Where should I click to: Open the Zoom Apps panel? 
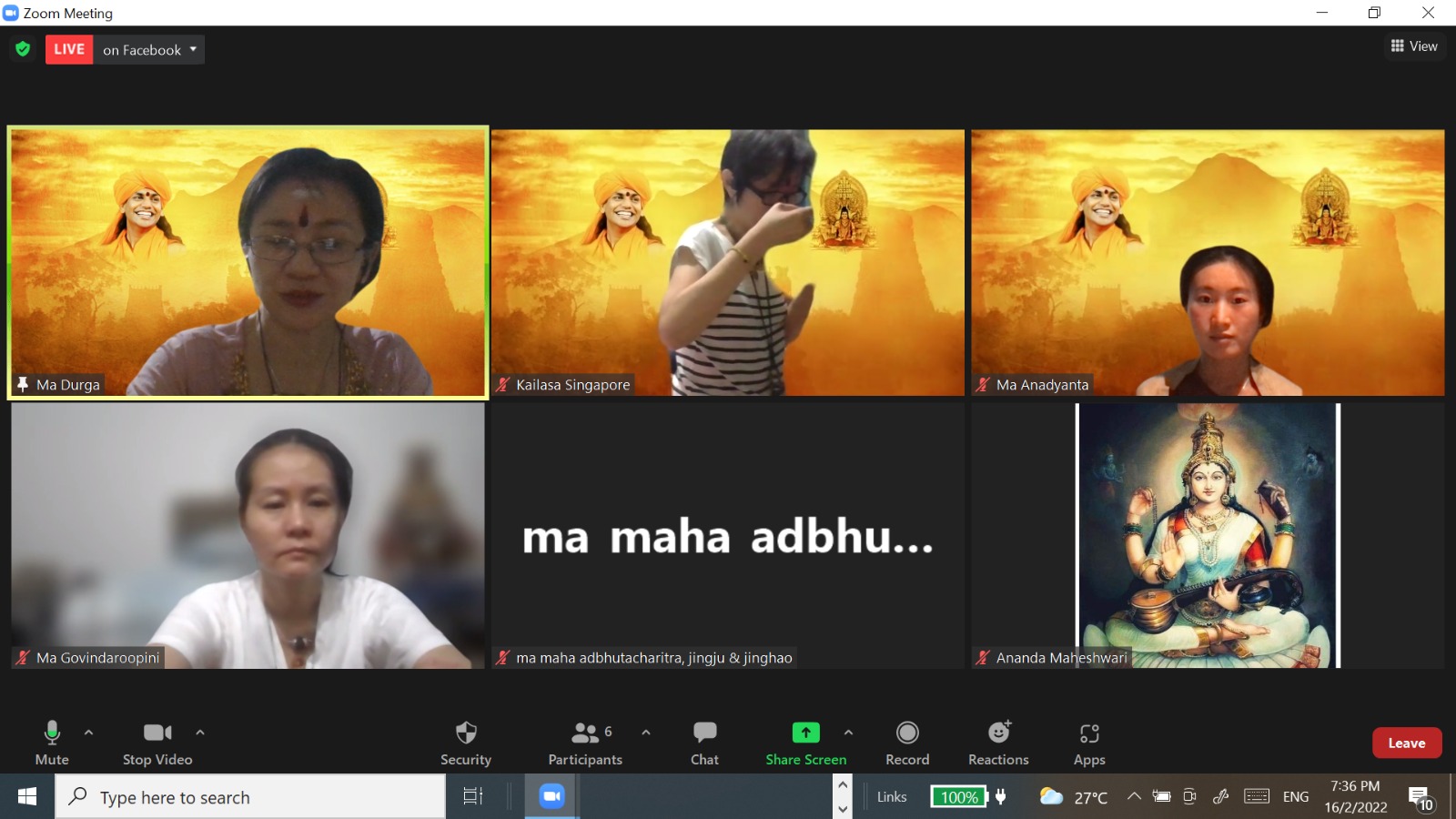[1089, 742]
